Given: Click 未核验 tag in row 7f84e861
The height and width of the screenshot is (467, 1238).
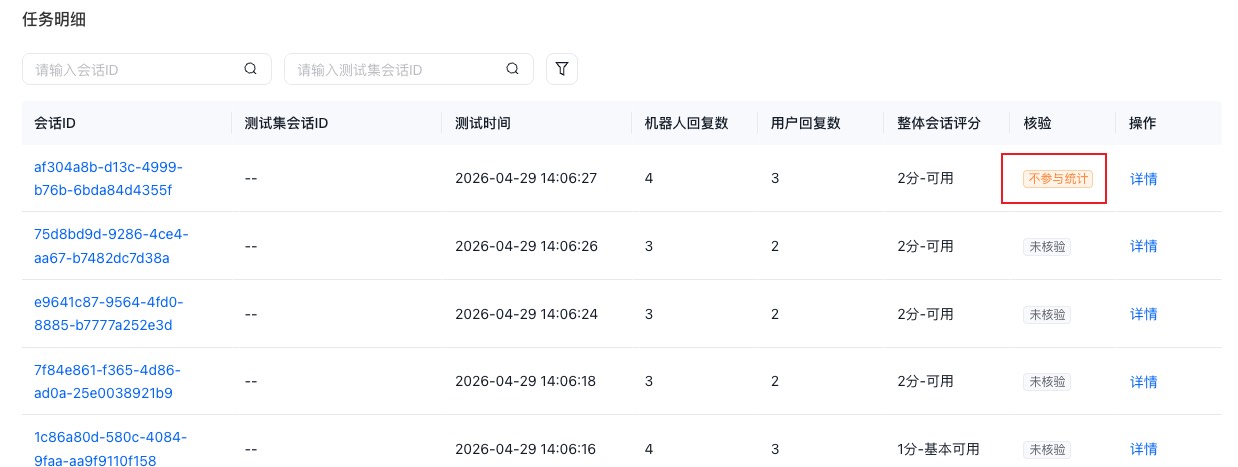Looking at the screenshot, I should coord(1046,381).
